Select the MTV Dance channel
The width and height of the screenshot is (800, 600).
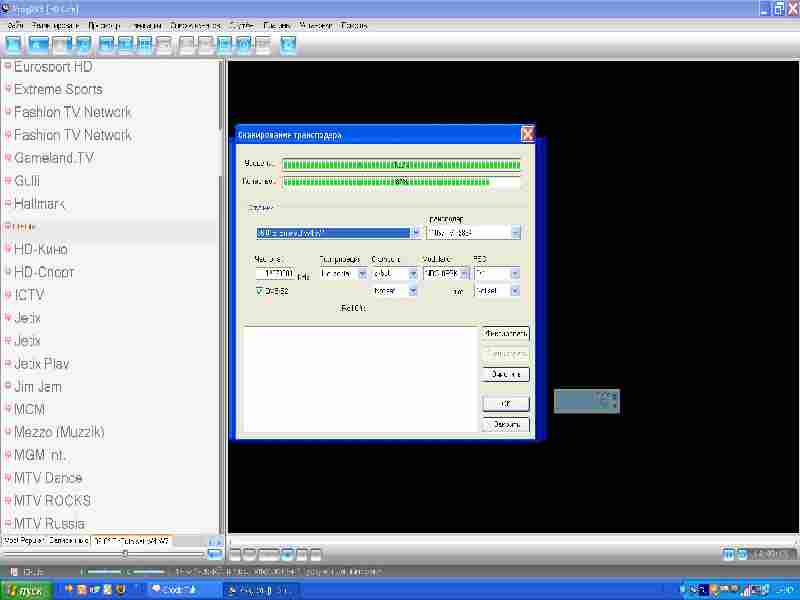pyautogui.click(x=48, y=478)
